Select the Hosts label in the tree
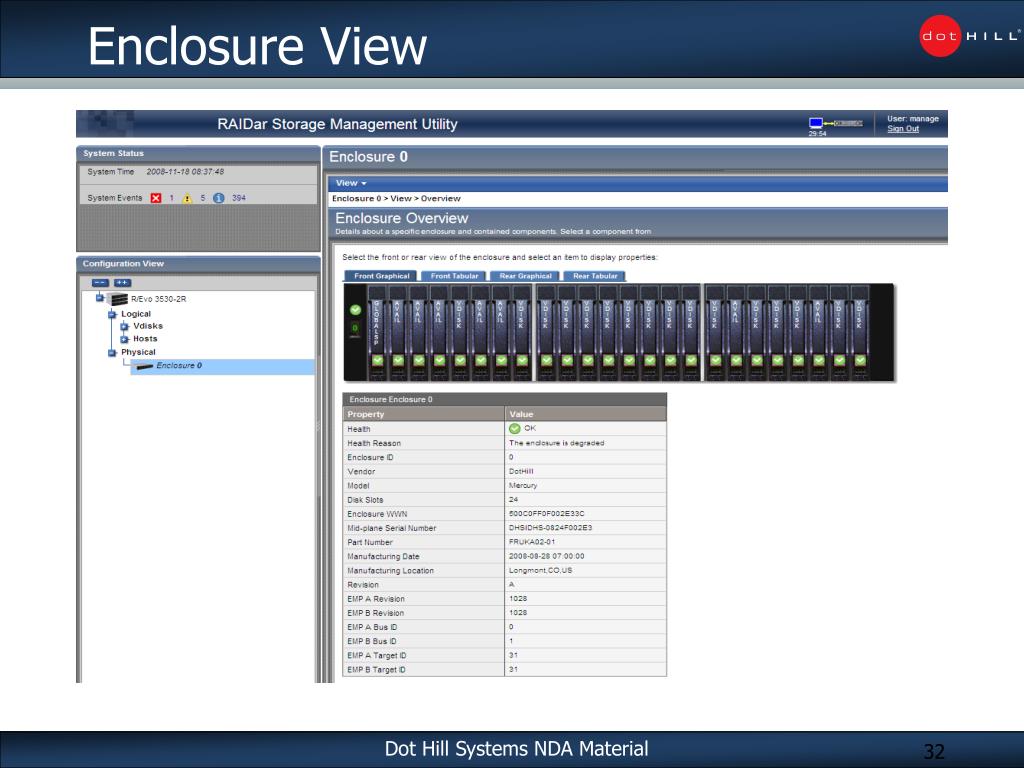The height and width of the screenshot is (768, 1024). 145,338
